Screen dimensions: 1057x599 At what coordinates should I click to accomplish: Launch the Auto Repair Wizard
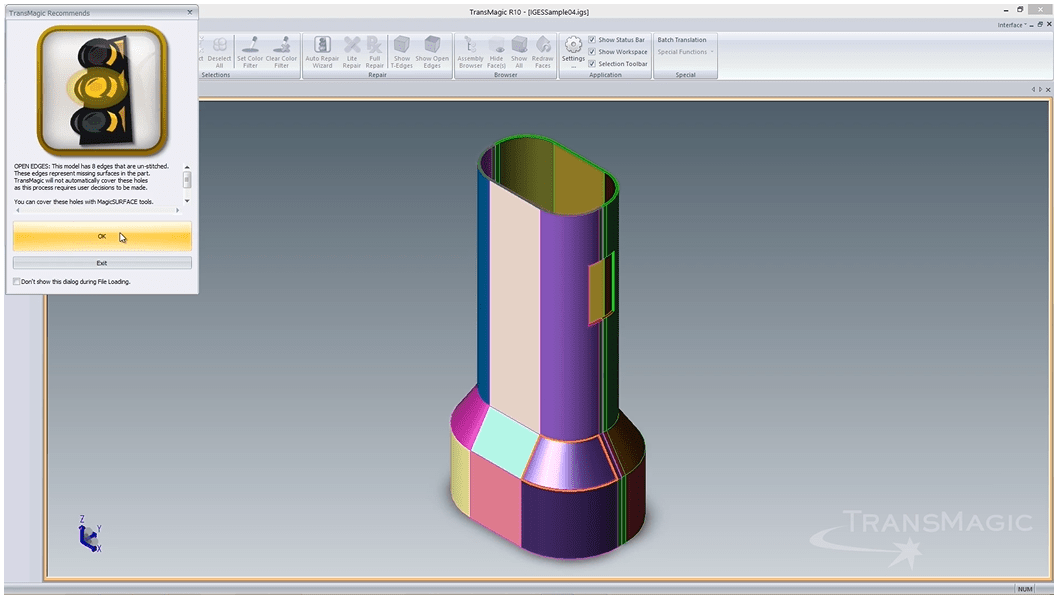pyautogui.click(x=322, y=51)
